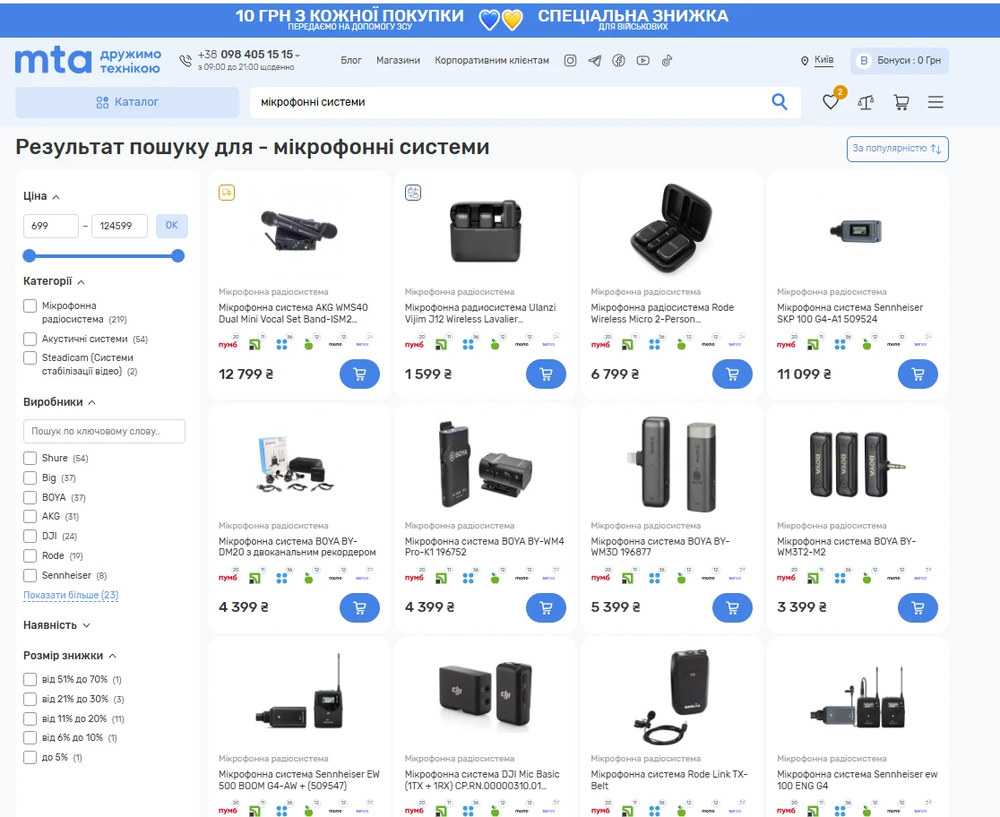
Task: Open Sennheiser EW 500 BOOM product image
Action: click(x=299, y=692)
